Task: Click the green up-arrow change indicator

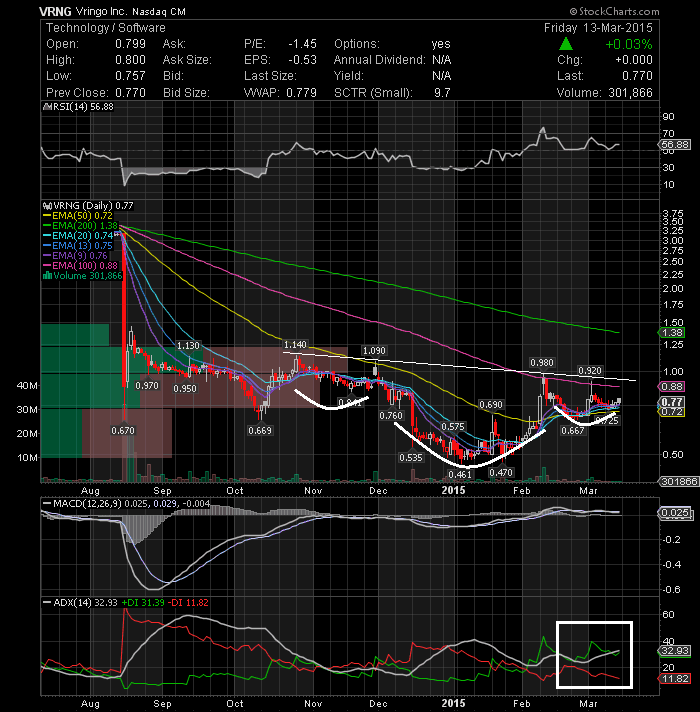Action: click(x=566, y=44)
